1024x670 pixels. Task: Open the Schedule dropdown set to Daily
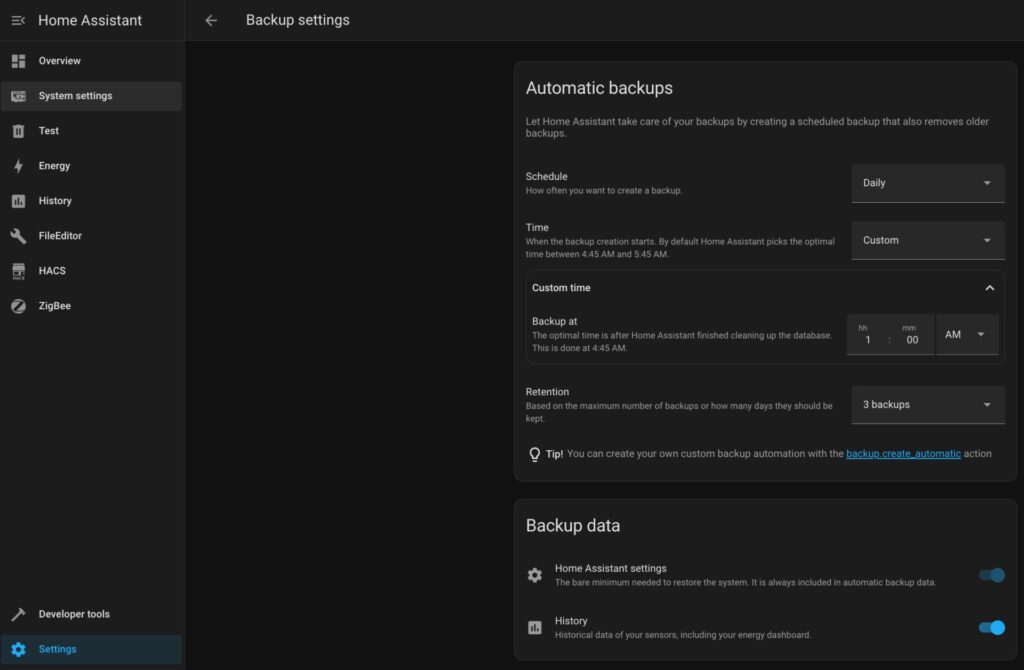click(x=927, y=183)
